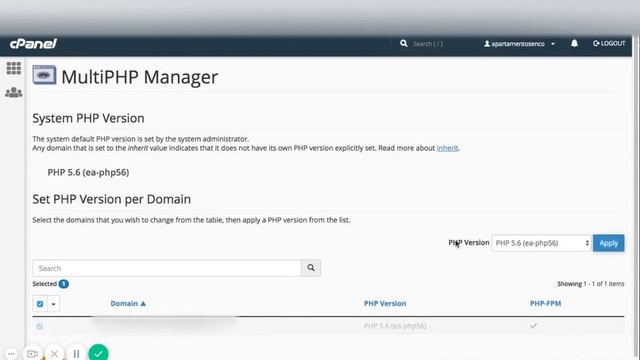
Task: Click the recorder more-options dots icon
Action: 11,354
